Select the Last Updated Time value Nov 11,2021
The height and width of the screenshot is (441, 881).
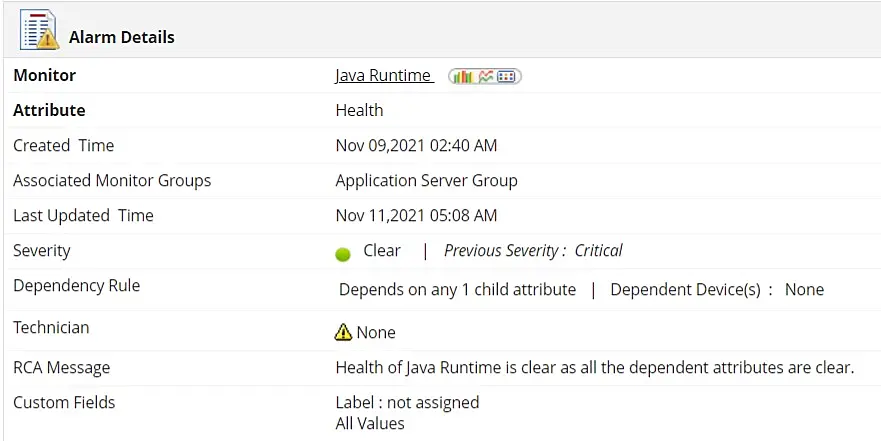416,216
